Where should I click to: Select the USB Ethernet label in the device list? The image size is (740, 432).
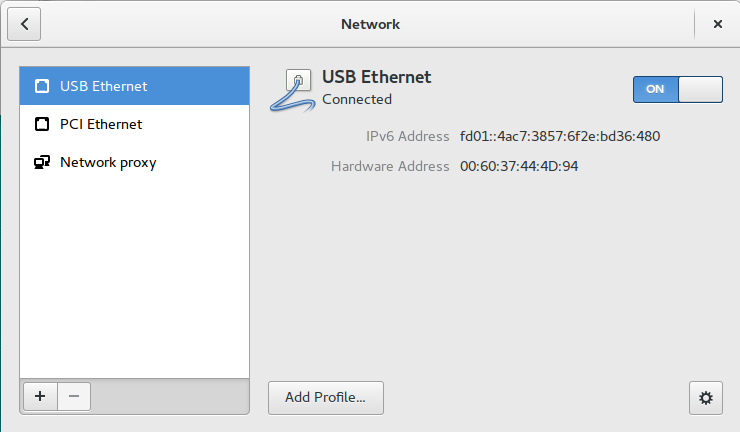pos(103,86)
